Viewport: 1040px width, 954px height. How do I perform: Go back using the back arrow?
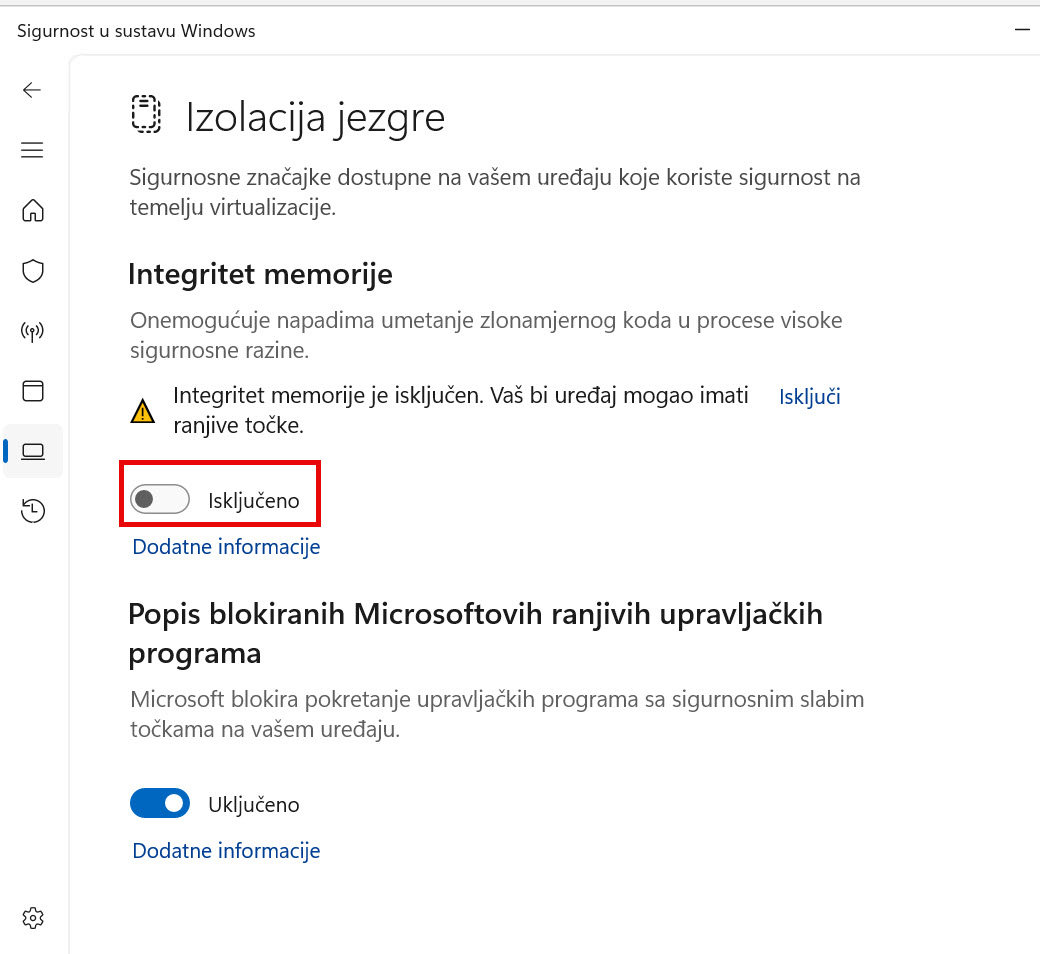pos(32,90)
